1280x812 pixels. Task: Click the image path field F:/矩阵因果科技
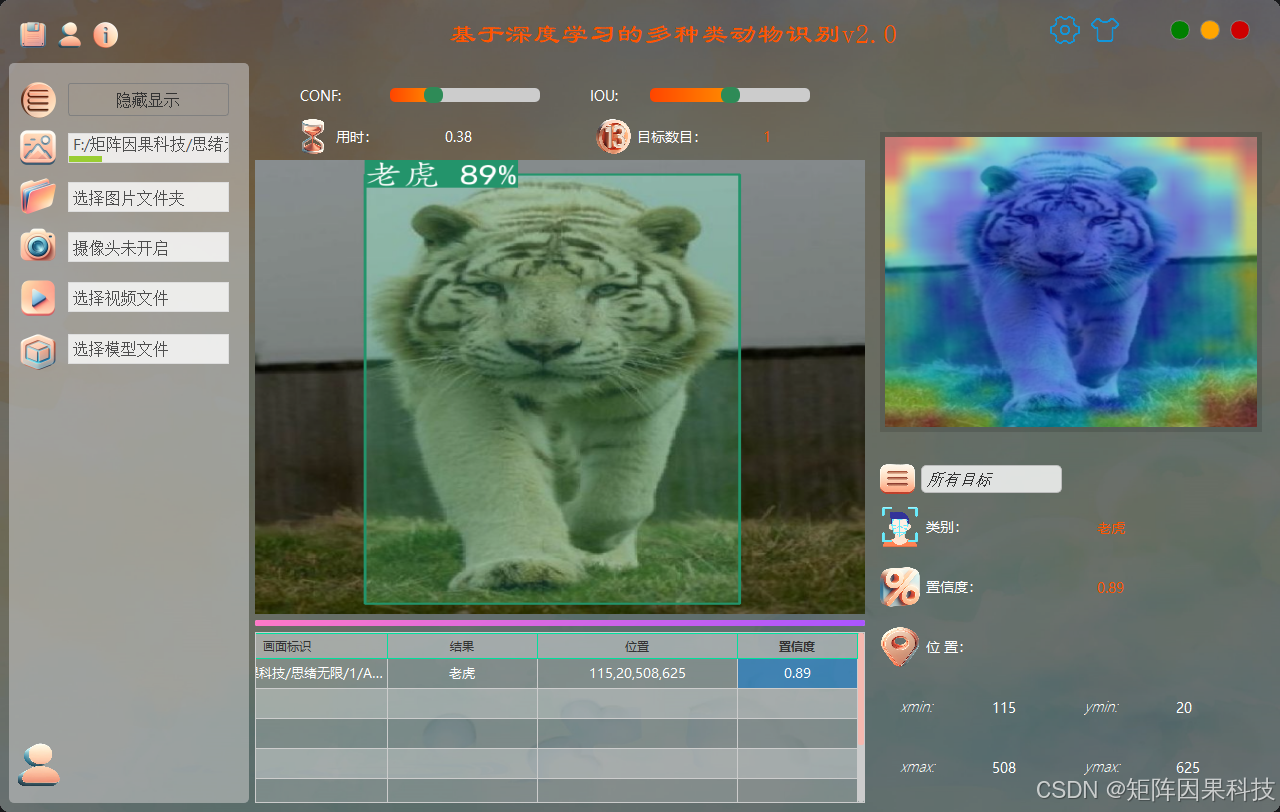click(x=148, y=147)
